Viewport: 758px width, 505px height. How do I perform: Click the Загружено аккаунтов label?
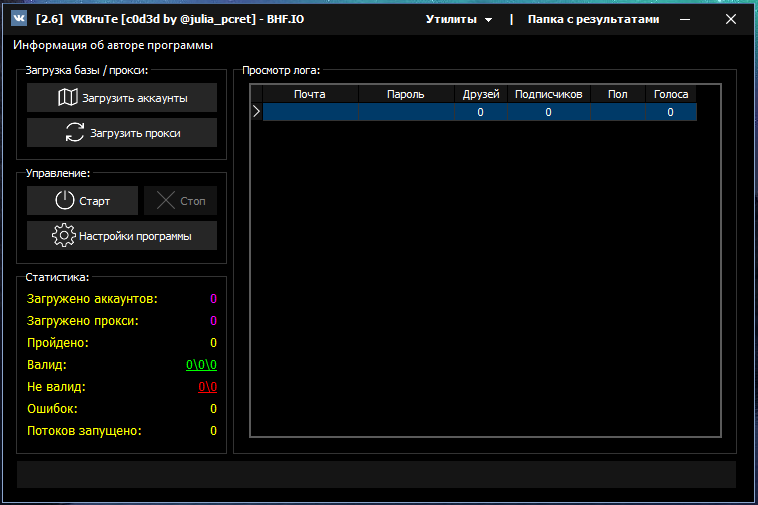[92, 299]
